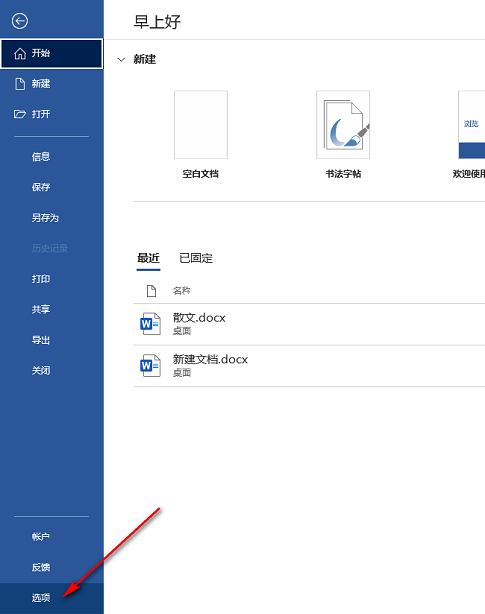This screenshot has width=485, height=614.
Task: Open the 欢迎使用 template thumbnail
Action: point(472,125)
